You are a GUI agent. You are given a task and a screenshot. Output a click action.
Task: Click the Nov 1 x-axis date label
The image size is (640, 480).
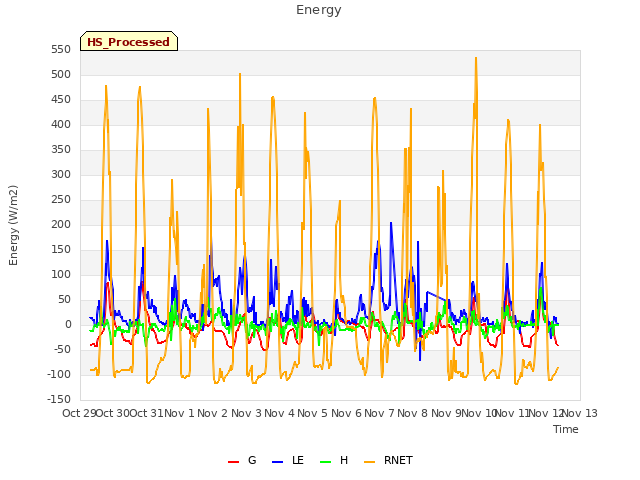pyautogui.click(x=180, y=413)
